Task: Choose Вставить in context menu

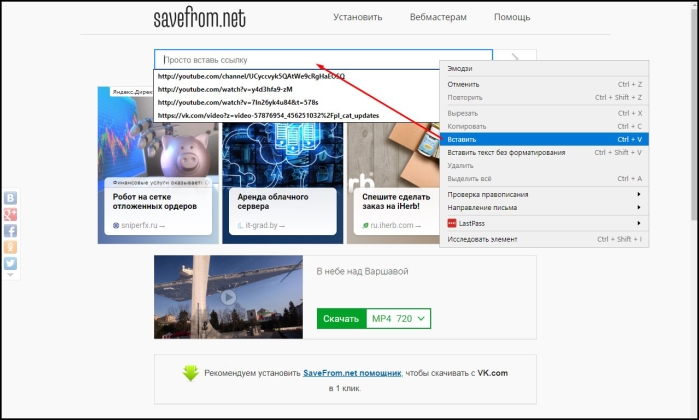Action: [x=544, y=139]
